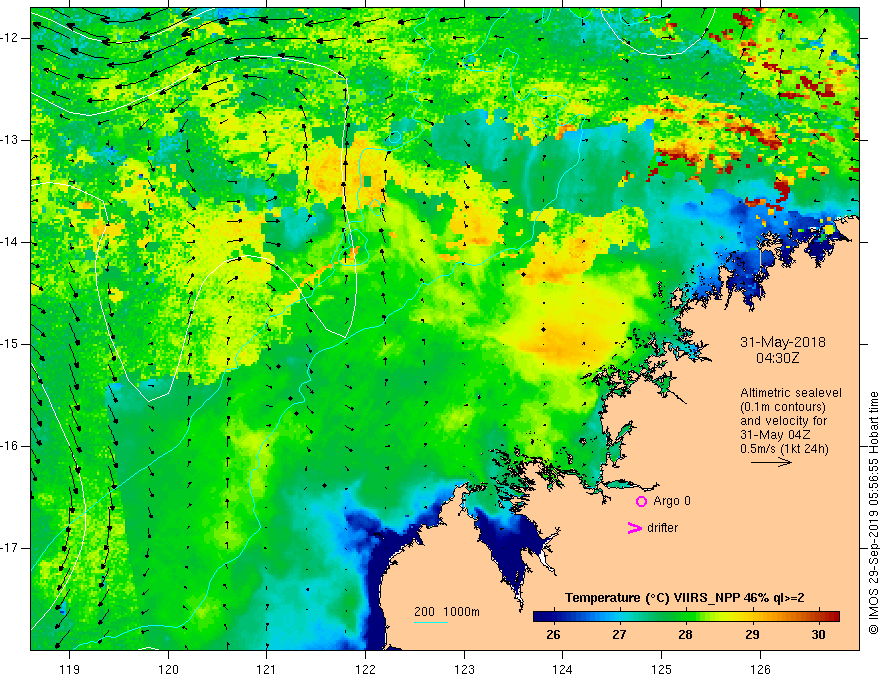Click the longitude axis label 120
The image size is (880, 680).
tap(168, 669)
